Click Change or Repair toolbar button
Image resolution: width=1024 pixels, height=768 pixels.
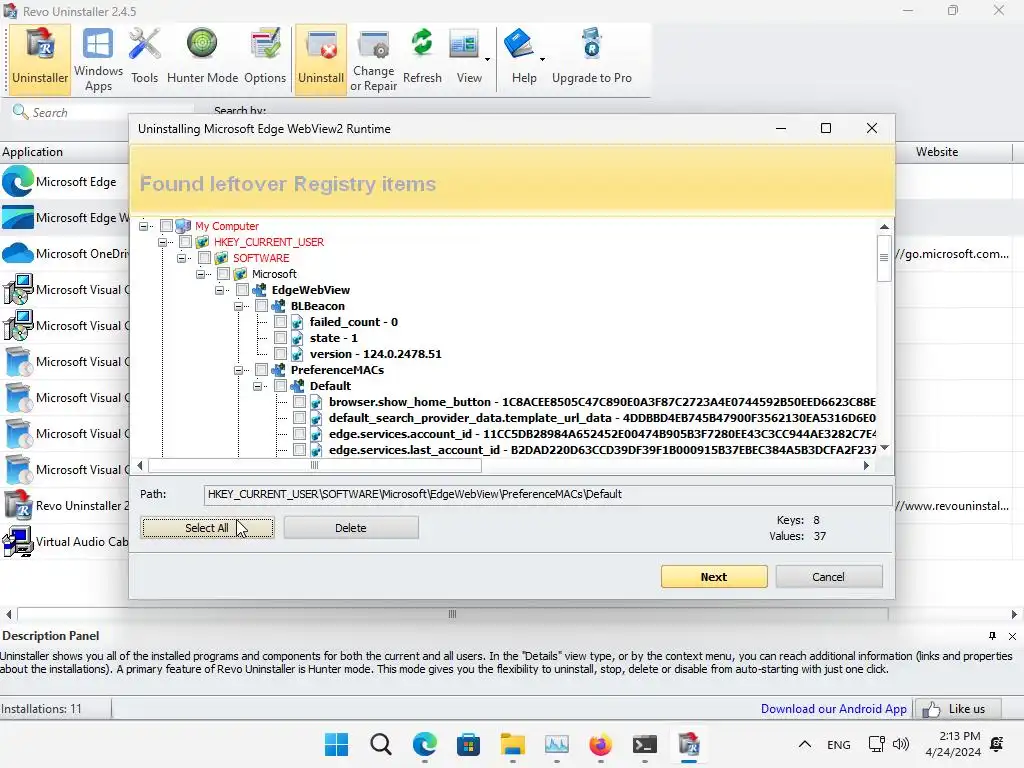(374, 59)
